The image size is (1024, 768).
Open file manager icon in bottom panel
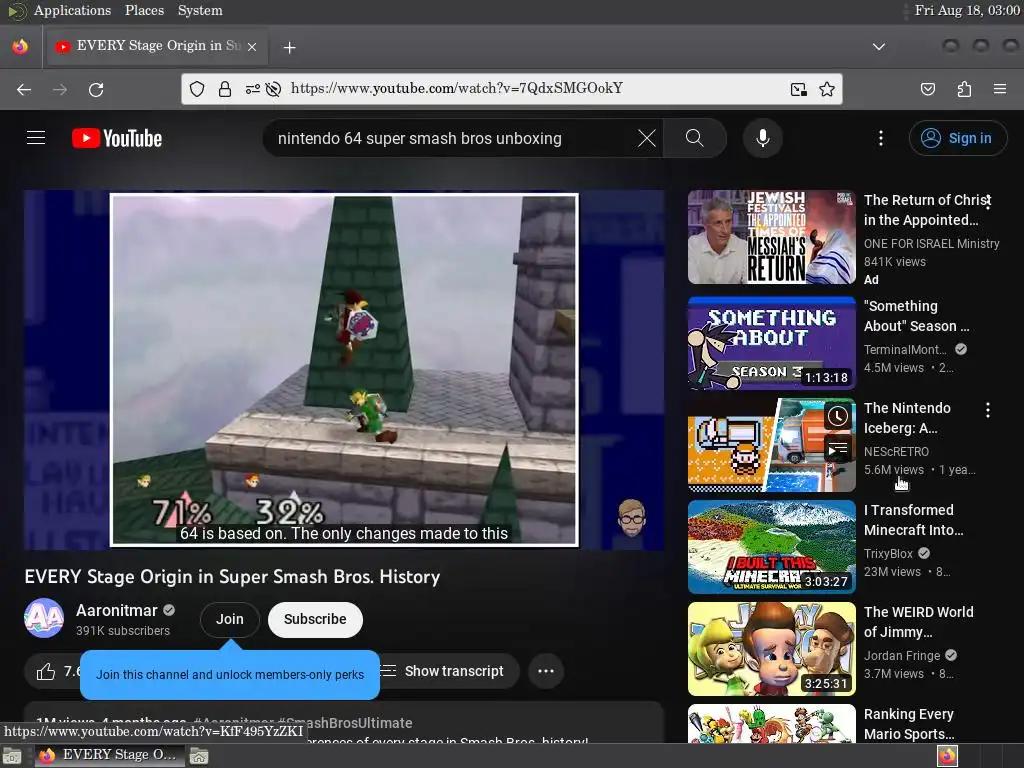click(x=199, y=756)
